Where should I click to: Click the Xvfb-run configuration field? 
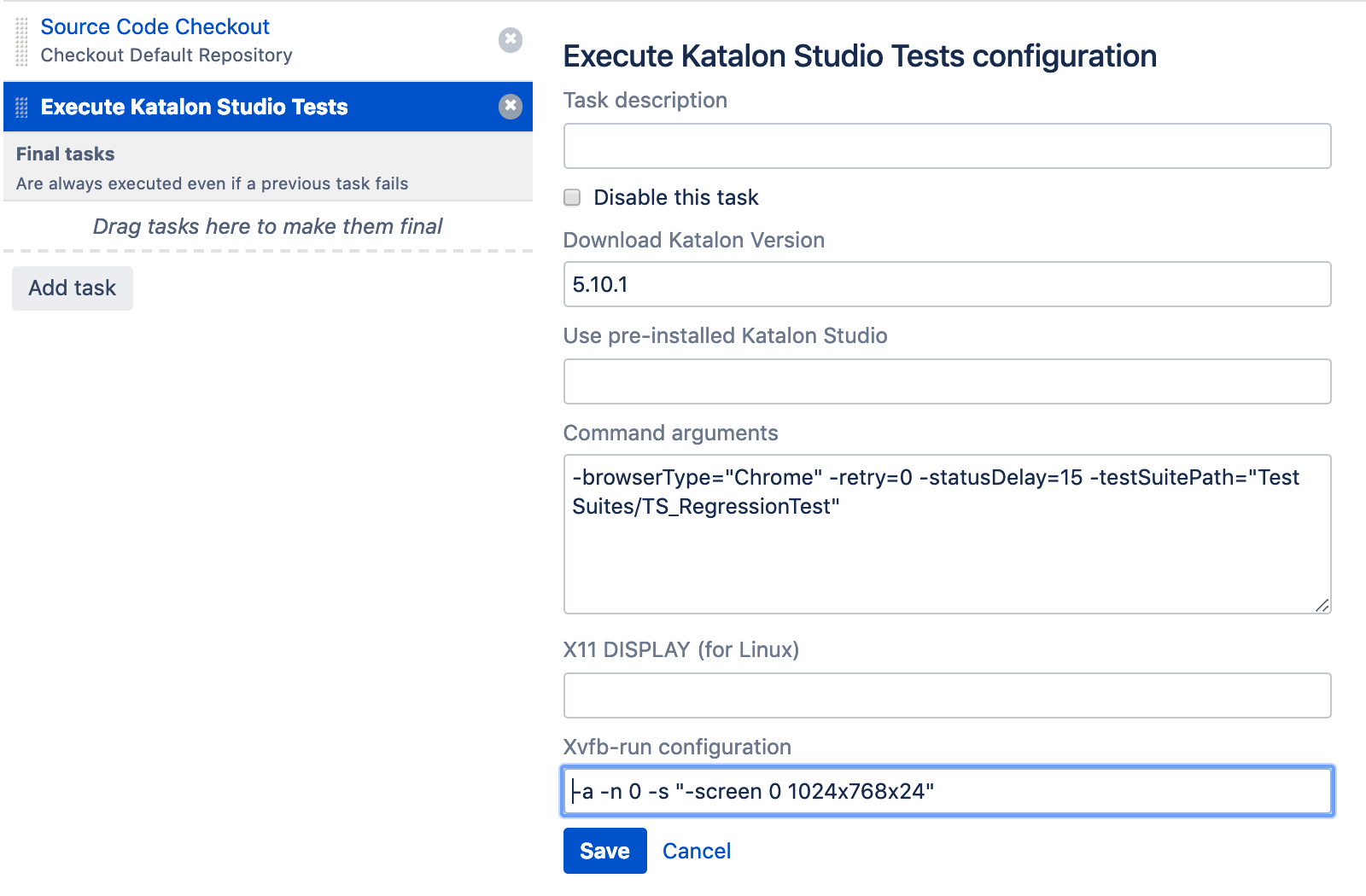point(947,791)
